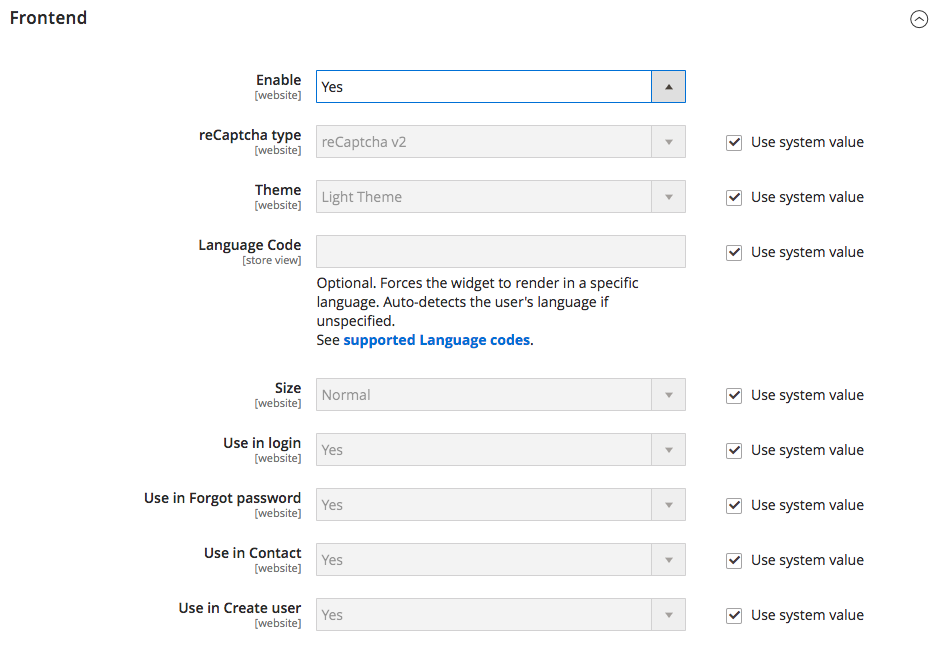The image size is (937, 649).
Task: Open the Use in login dropdown
Action: (x=668, y=449)
